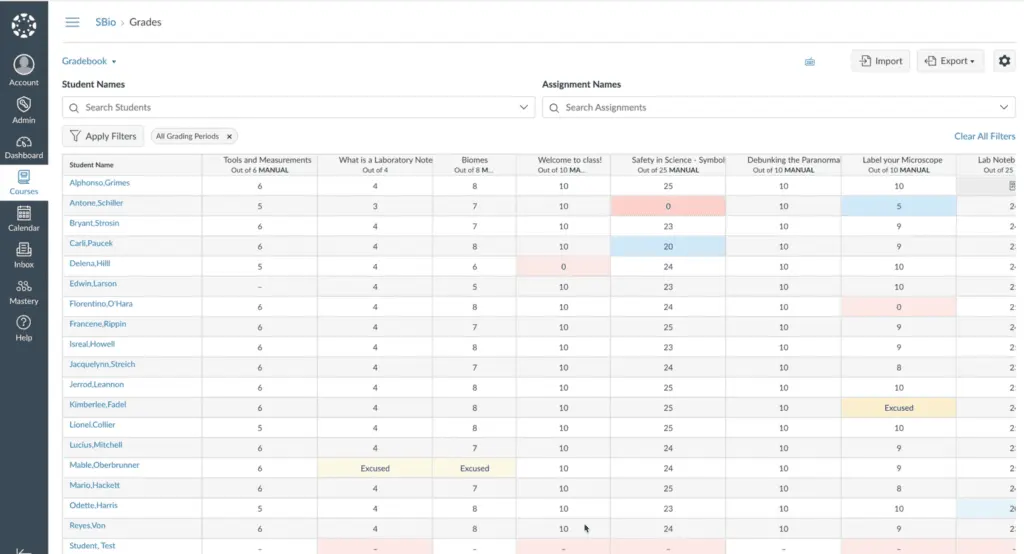Open student Mario,Hackett

coord(94,485)
